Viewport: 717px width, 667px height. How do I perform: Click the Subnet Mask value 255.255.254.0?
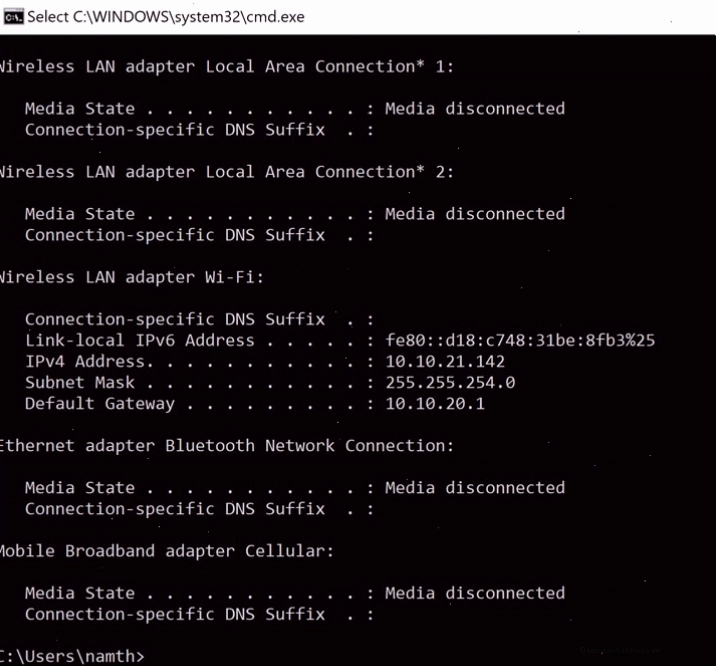pyautogui.click(x=450, y=383)
